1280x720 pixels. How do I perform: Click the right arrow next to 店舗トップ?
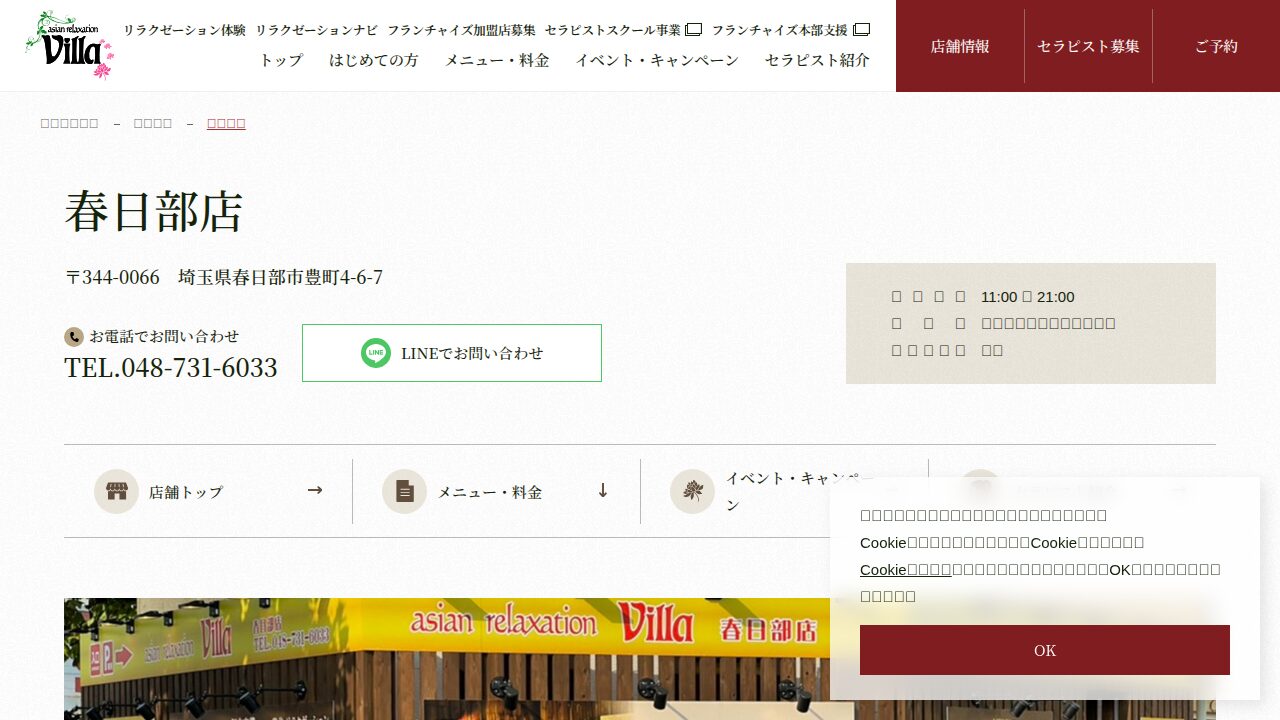315,490
